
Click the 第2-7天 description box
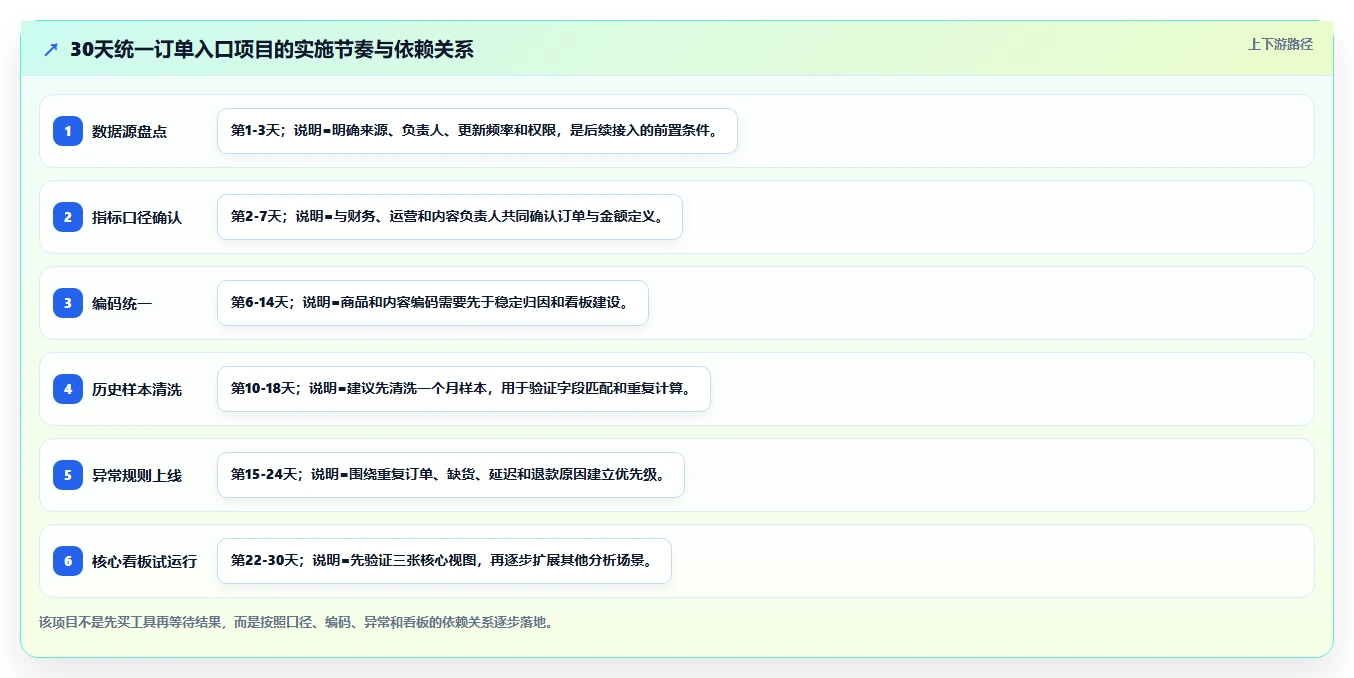click(x=450, y=217)
